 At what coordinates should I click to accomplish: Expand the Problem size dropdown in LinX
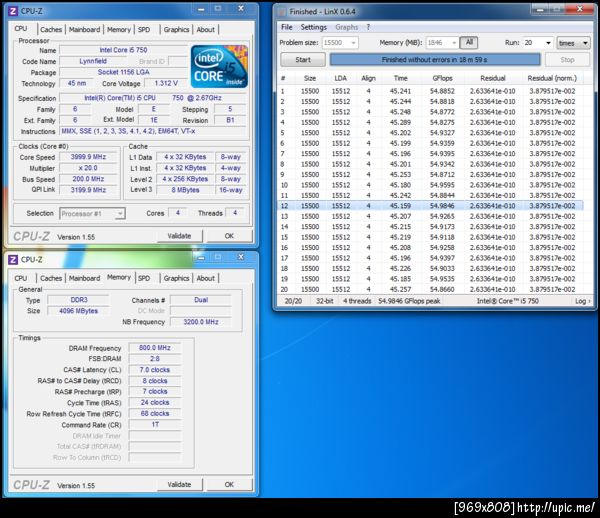point(354,43)
